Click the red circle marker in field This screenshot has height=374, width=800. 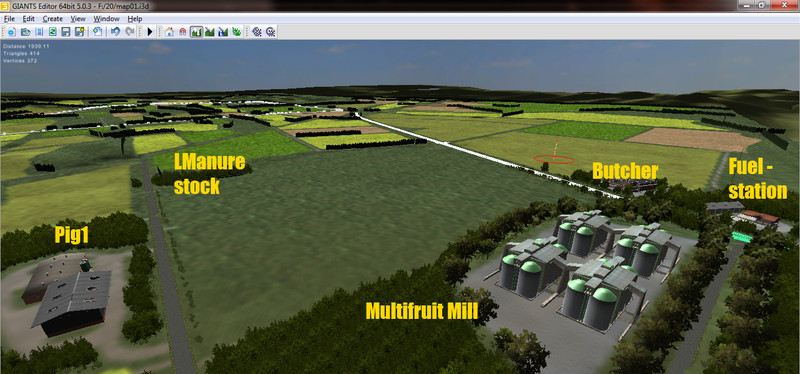point(554,160)
